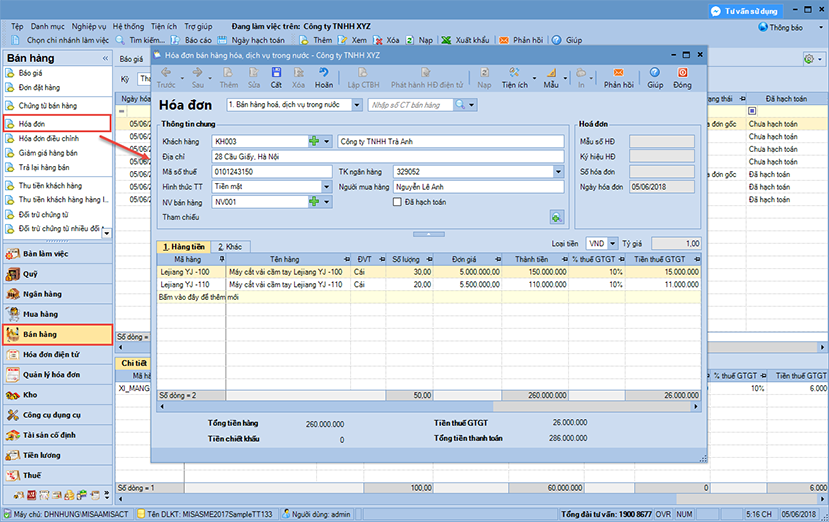Open Hóa đơn điều chỉnh in sidebar
The image size is (829, 522).
point(49,138)
